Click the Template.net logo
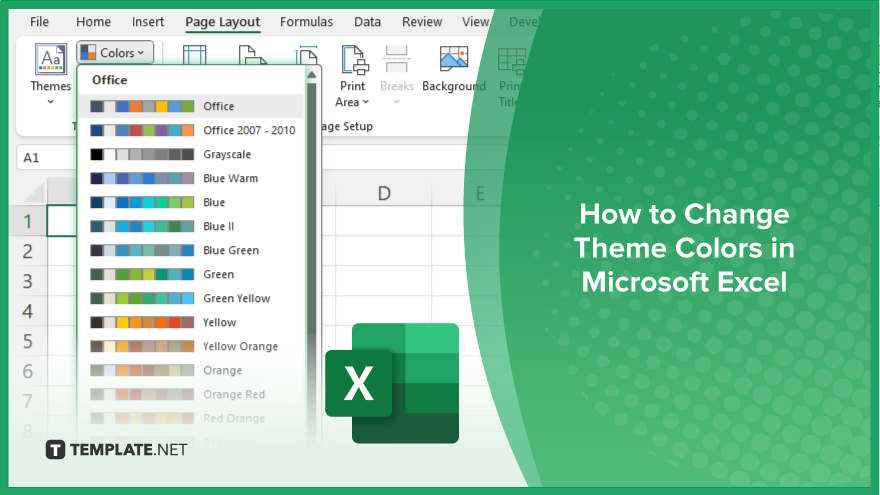880x495 pixels. (x=116, y=450)
